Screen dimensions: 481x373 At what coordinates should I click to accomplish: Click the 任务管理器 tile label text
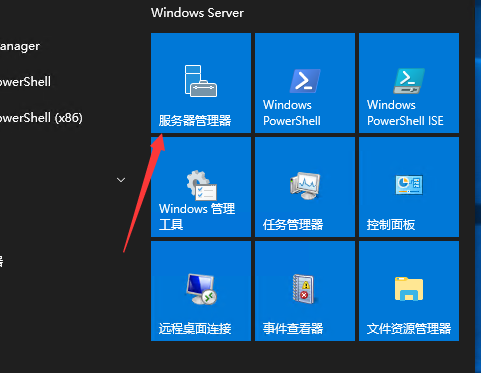(x=293, y=225)
